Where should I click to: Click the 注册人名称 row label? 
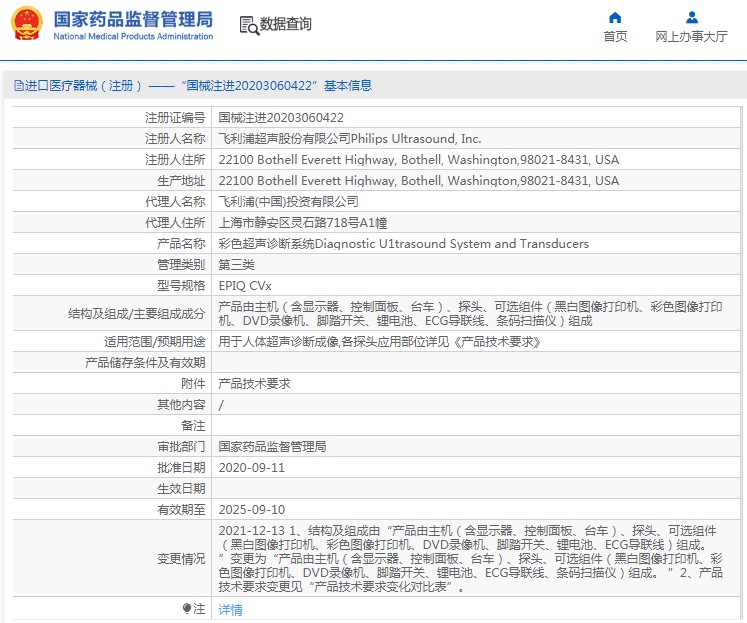[x=175, y=139]
